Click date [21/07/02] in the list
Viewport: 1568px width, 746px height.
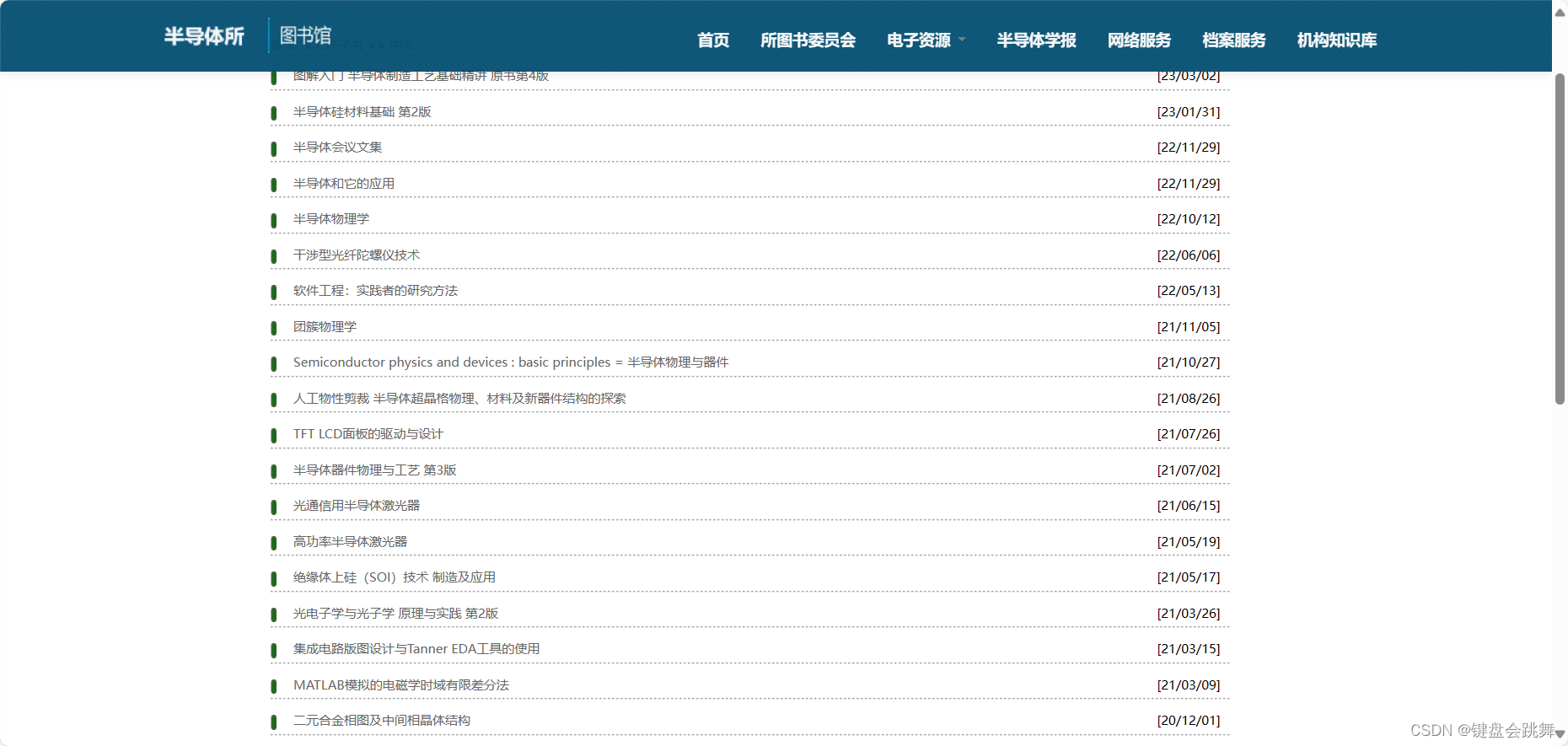1189,470
